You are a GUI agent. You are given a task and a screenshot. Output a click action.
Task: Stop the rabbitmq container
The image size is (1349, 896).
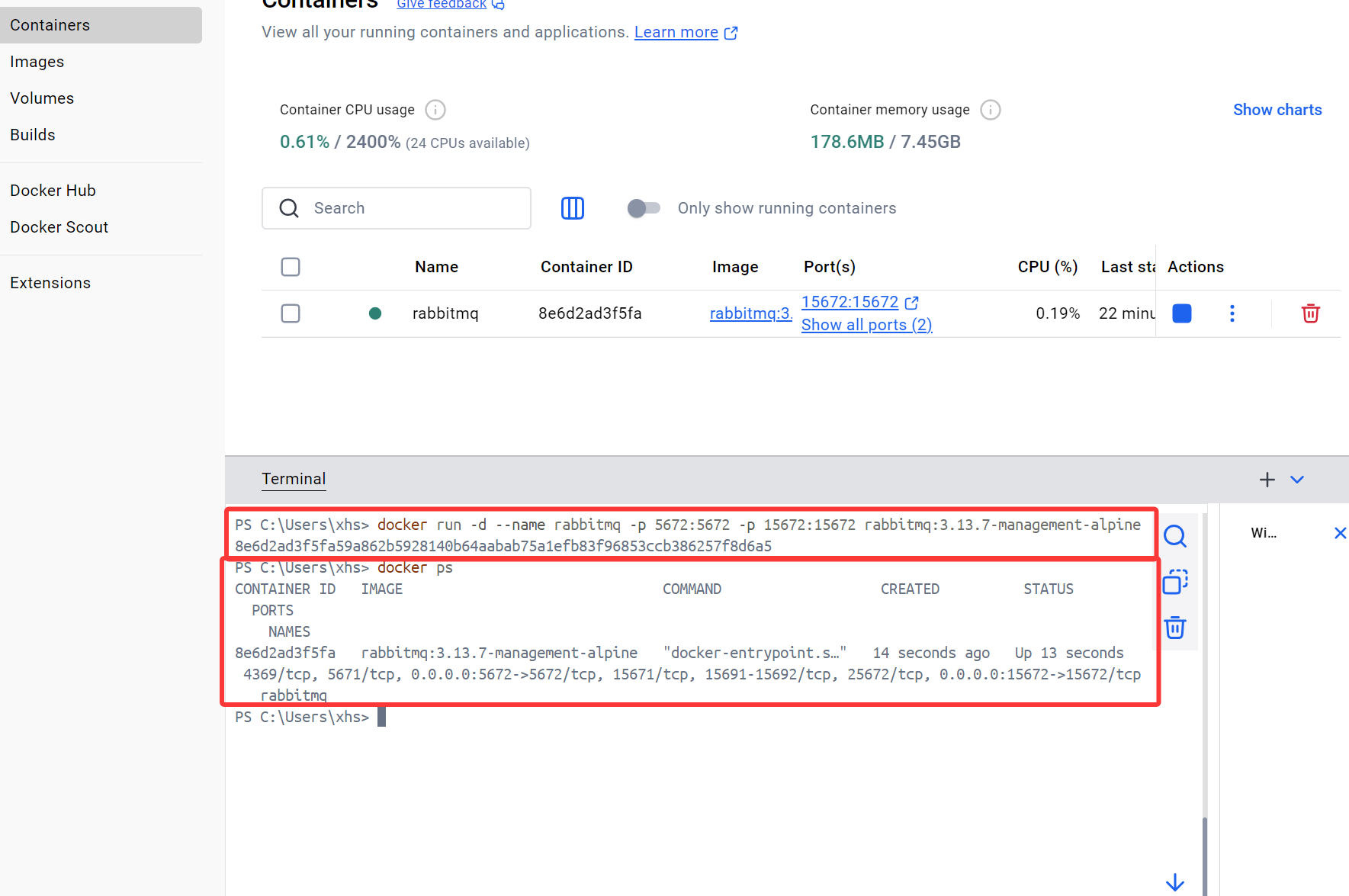pos(1181,313)
